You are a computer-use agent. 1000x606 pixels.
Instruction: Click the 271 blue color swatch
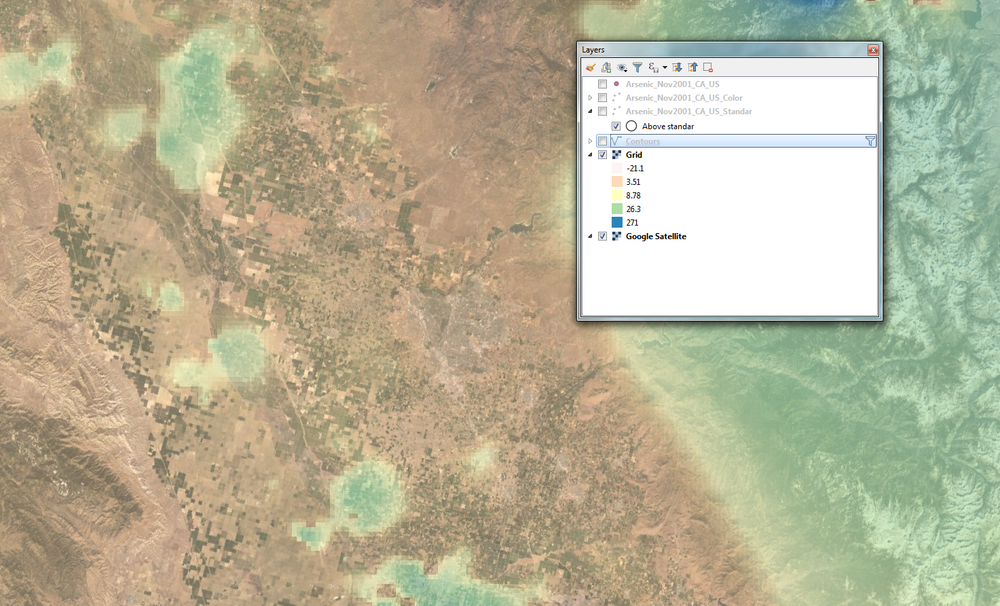[618, 222]
